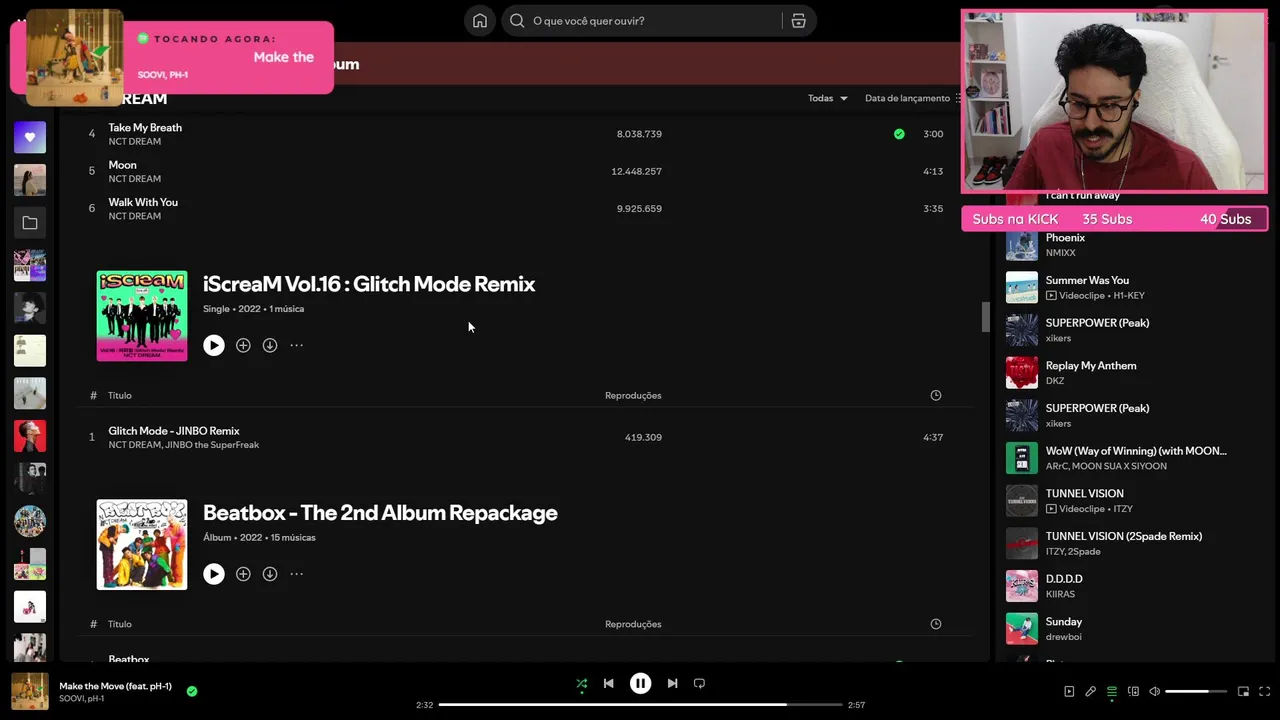
Task: Toggle the queue panel icon
Action: click(1111, 691)
